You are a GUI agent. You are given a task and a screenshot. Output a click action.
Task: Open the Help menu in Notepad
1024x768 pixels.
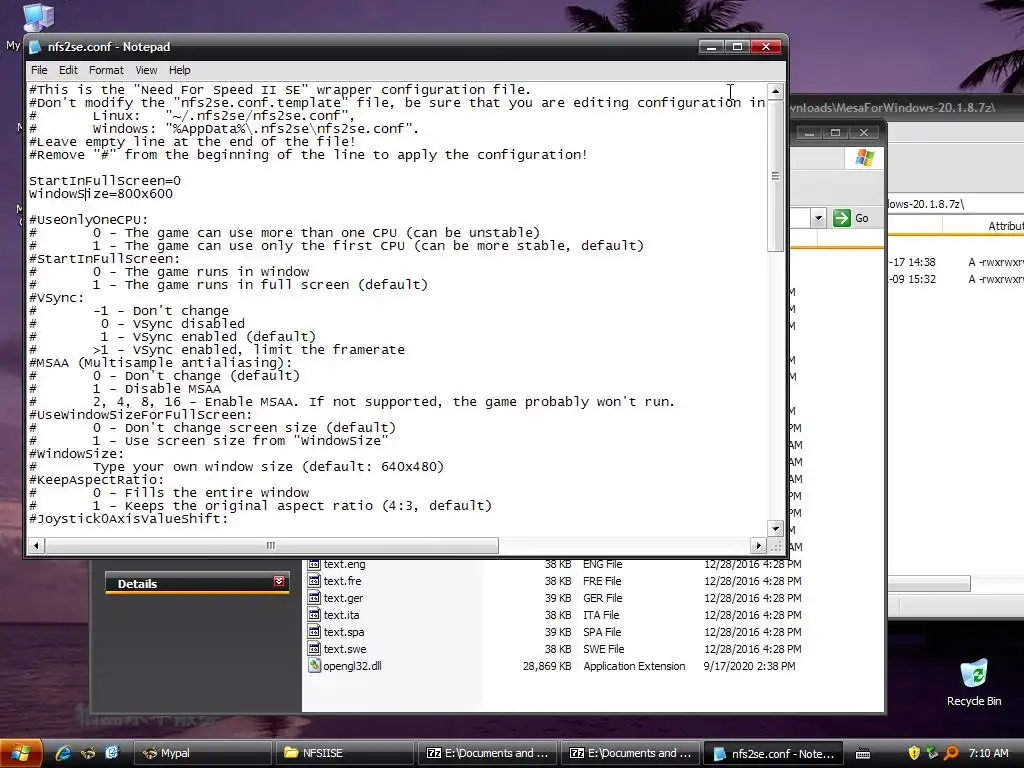[180, 70]
